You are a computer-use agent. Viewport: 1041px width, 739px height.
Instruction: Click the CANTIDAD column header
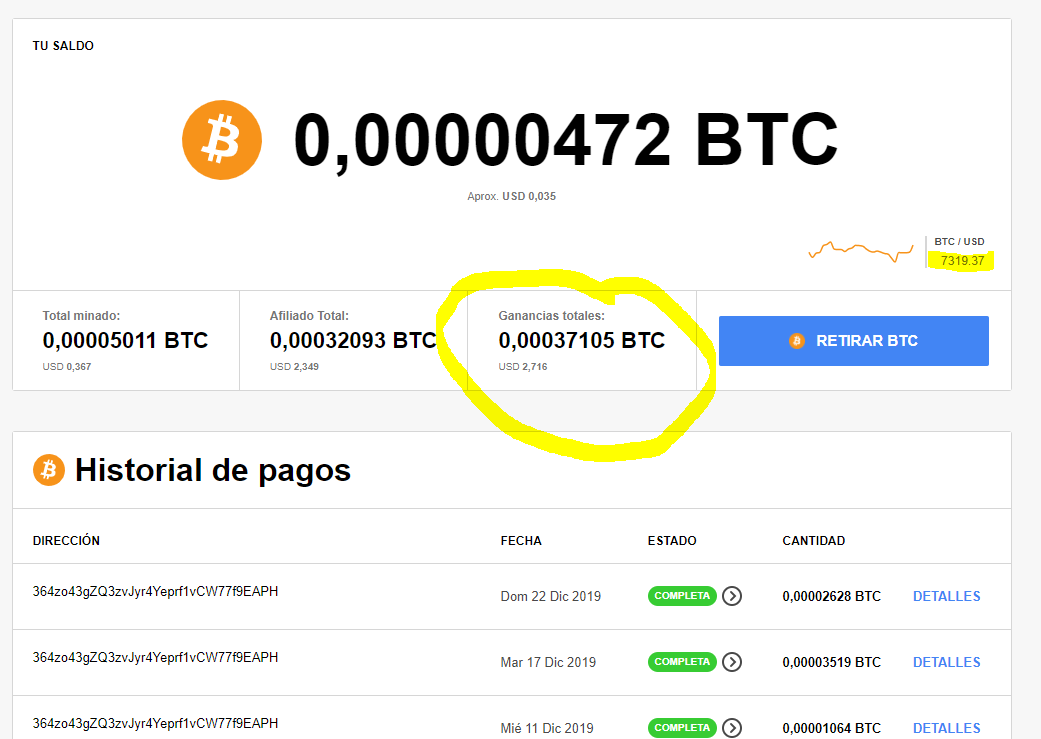click(x=813, y=540)
